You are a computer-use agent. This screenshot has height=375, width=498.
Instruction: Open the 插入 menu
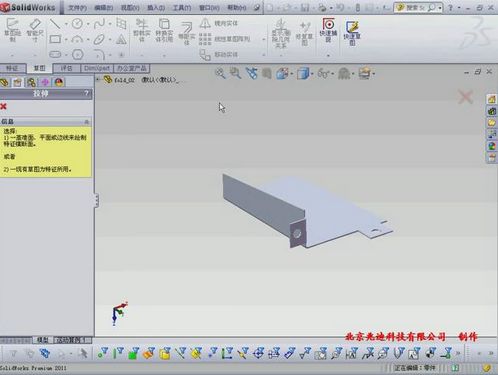(x=156, y=7)
